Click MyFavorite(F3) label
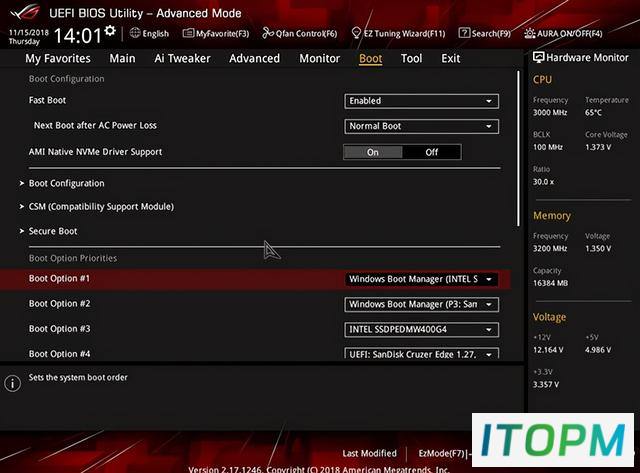The width and height of the screenshot is (640, 473). [x=222, y=33]
